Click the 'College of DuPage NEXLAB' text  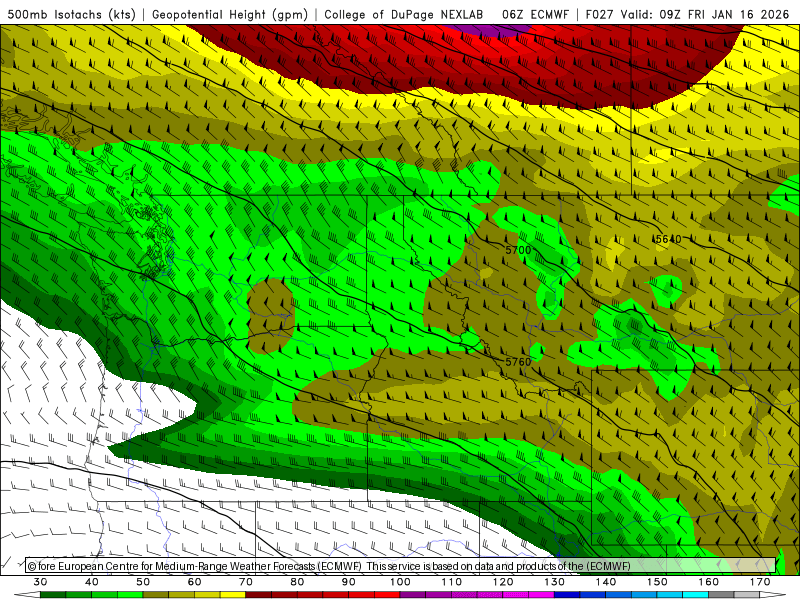[x=404, y=14]
